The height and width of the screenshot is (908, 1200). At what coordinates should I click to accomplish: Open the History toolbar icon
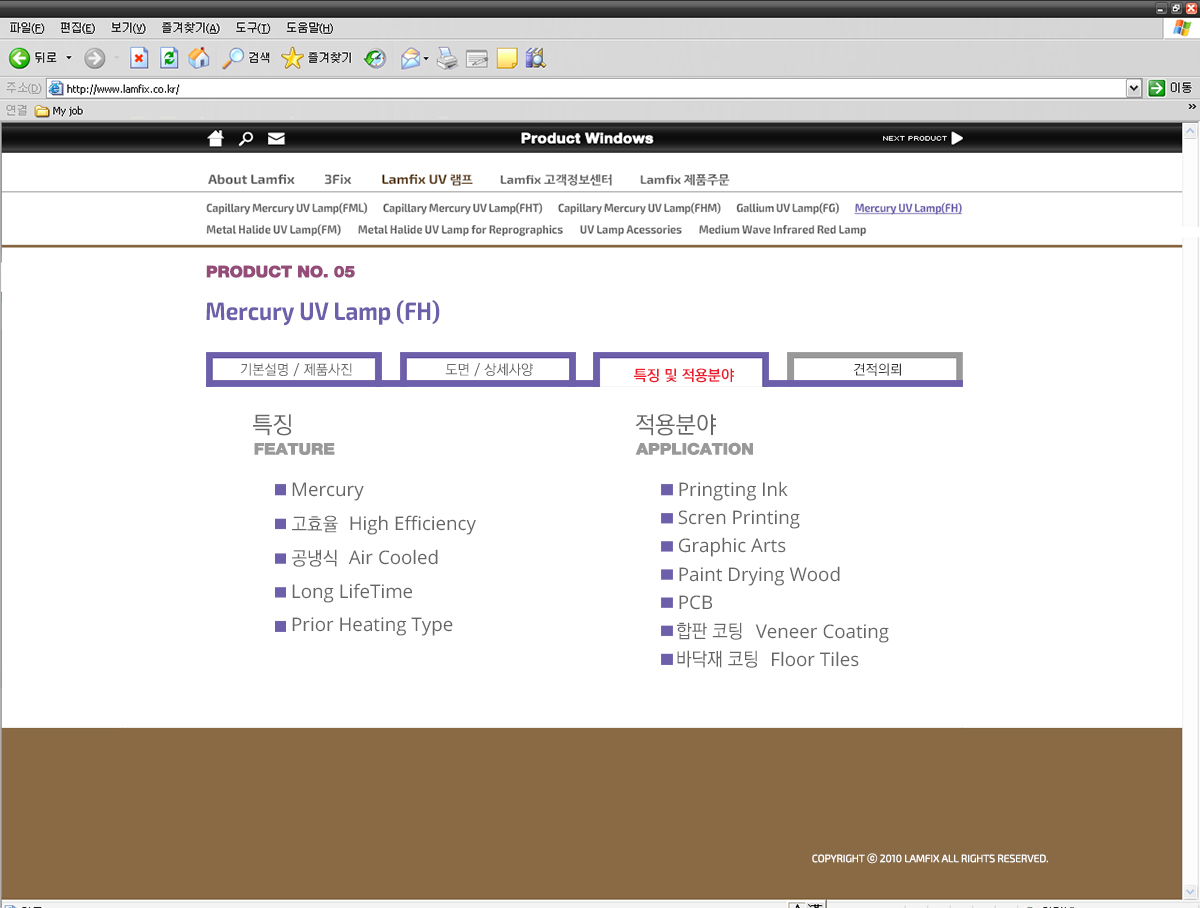click(x=375, y=58)
